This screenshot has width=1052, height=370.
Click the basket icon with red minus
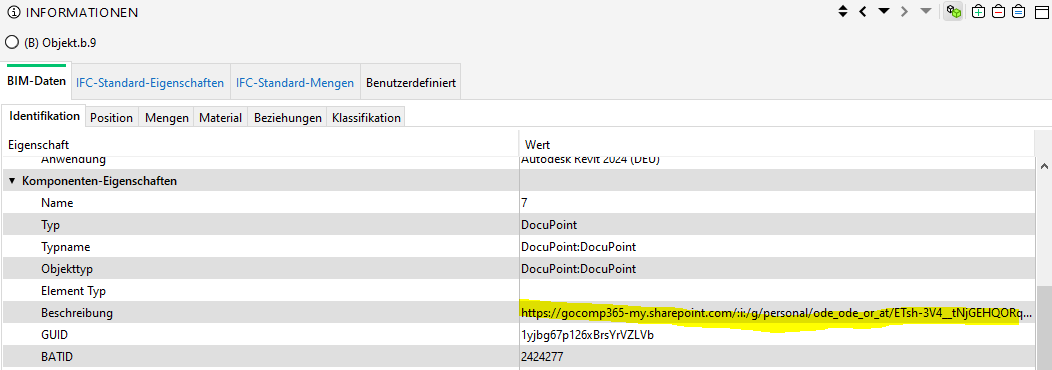coord(998,11)
